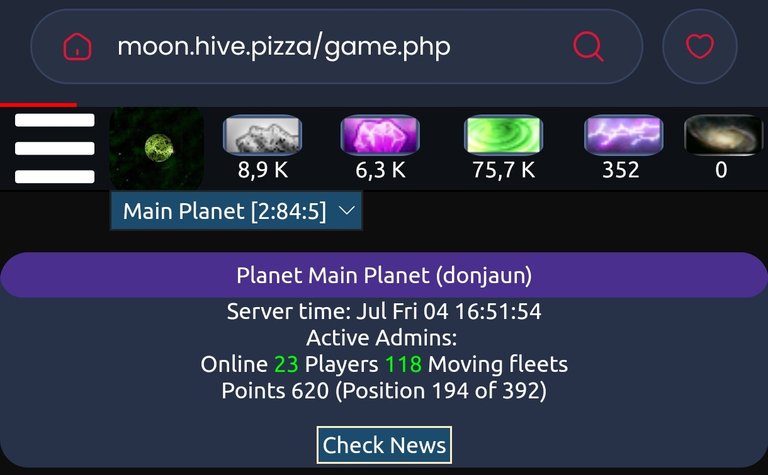Click the metal resource icon showing 8,9 K
This screenshot has width=768, height=475.
[263, 135]
